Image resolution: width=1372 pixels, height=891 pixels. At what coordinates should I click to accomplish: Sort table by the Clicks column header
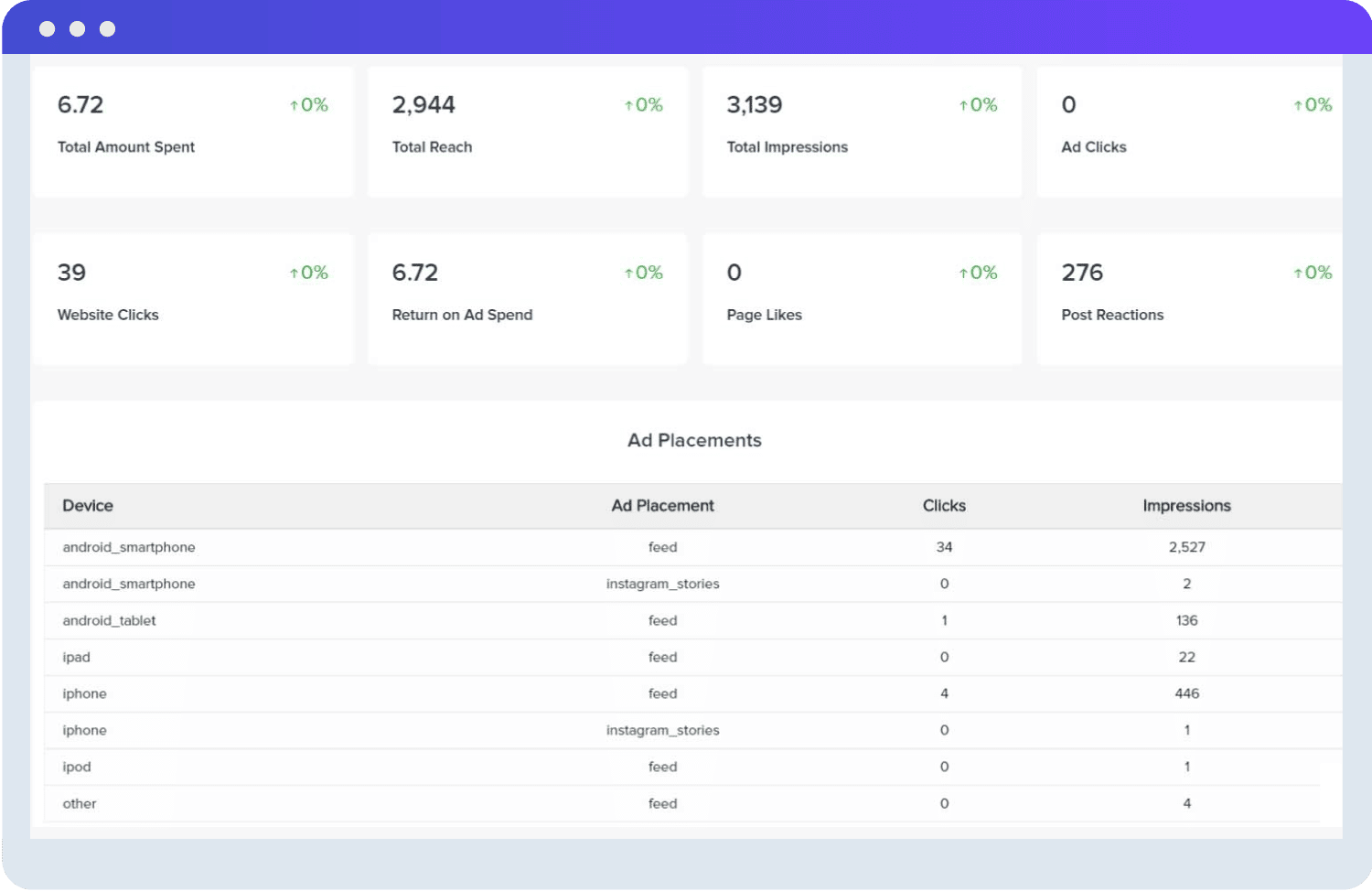coord(944,505)
